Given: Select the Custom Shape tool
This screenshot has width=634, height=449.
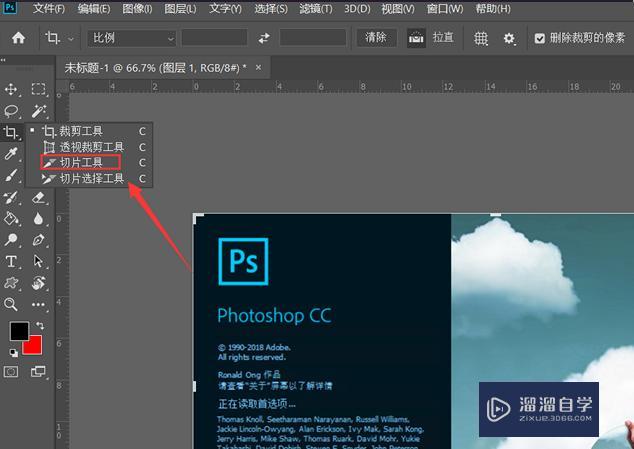Looking at the screenshot, I should (x=11, y=283).
